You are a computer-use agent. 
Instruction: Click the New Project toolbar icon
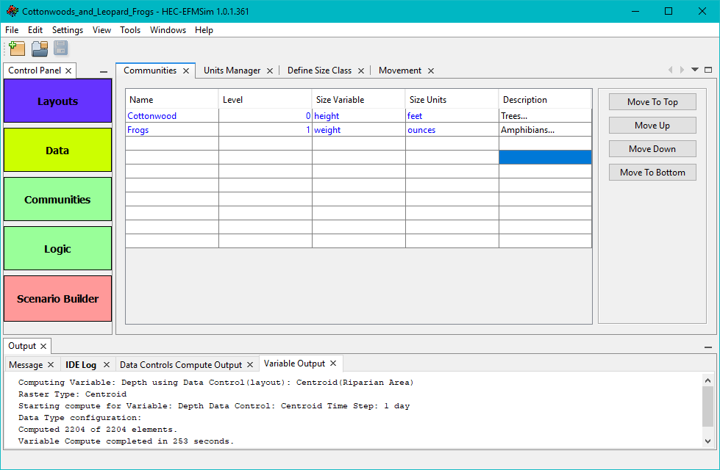click(16, 48)
